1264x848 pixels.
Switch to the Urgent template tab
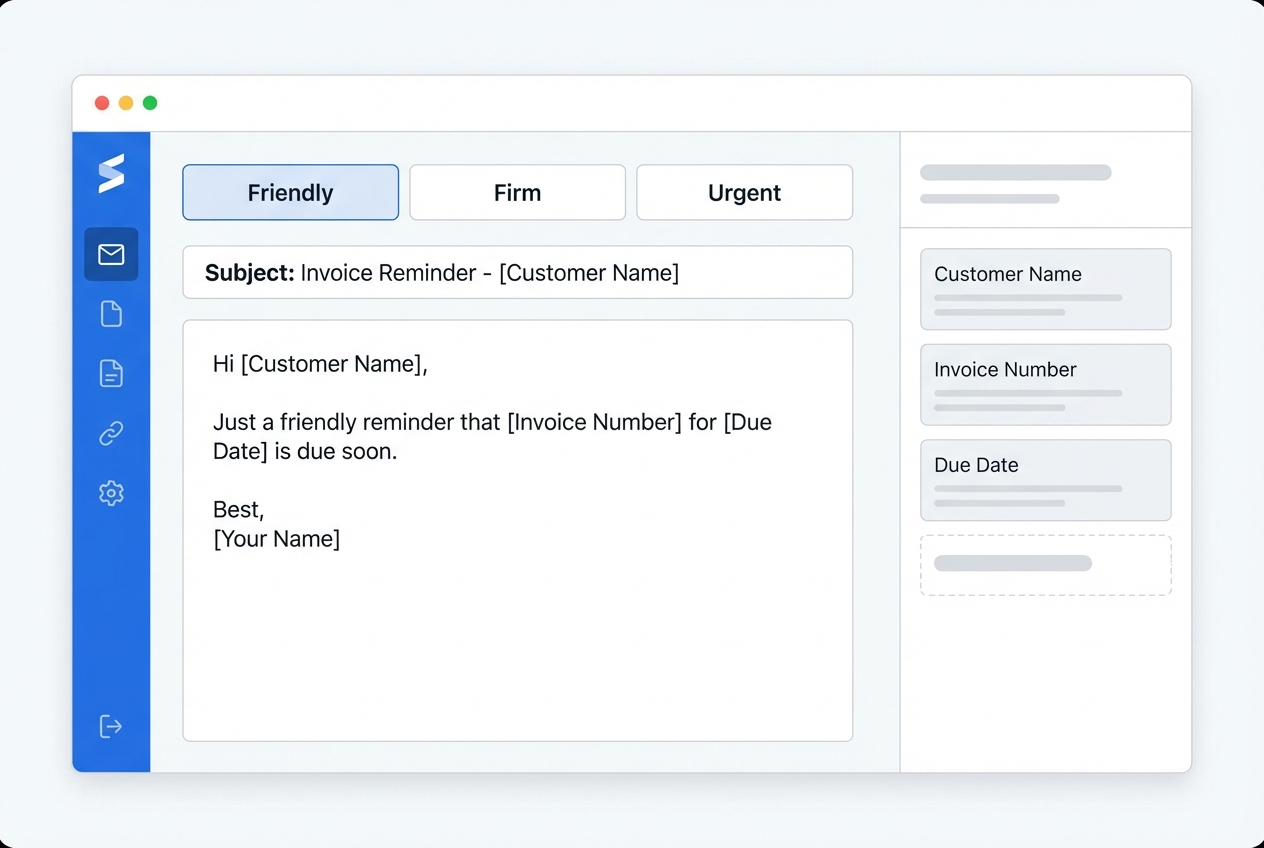[x=744, y=192]
